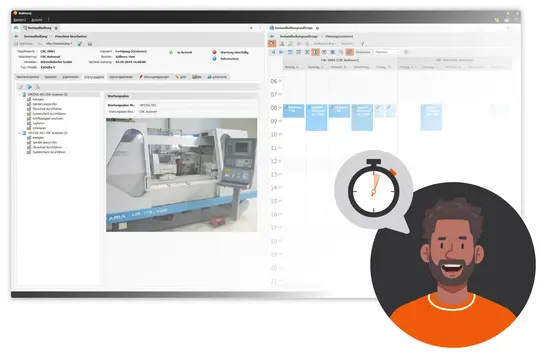The width and height of the screenshot is (544, 363).
Task: Click the funnel filter icon in orders toolbar
Action: 362,44
